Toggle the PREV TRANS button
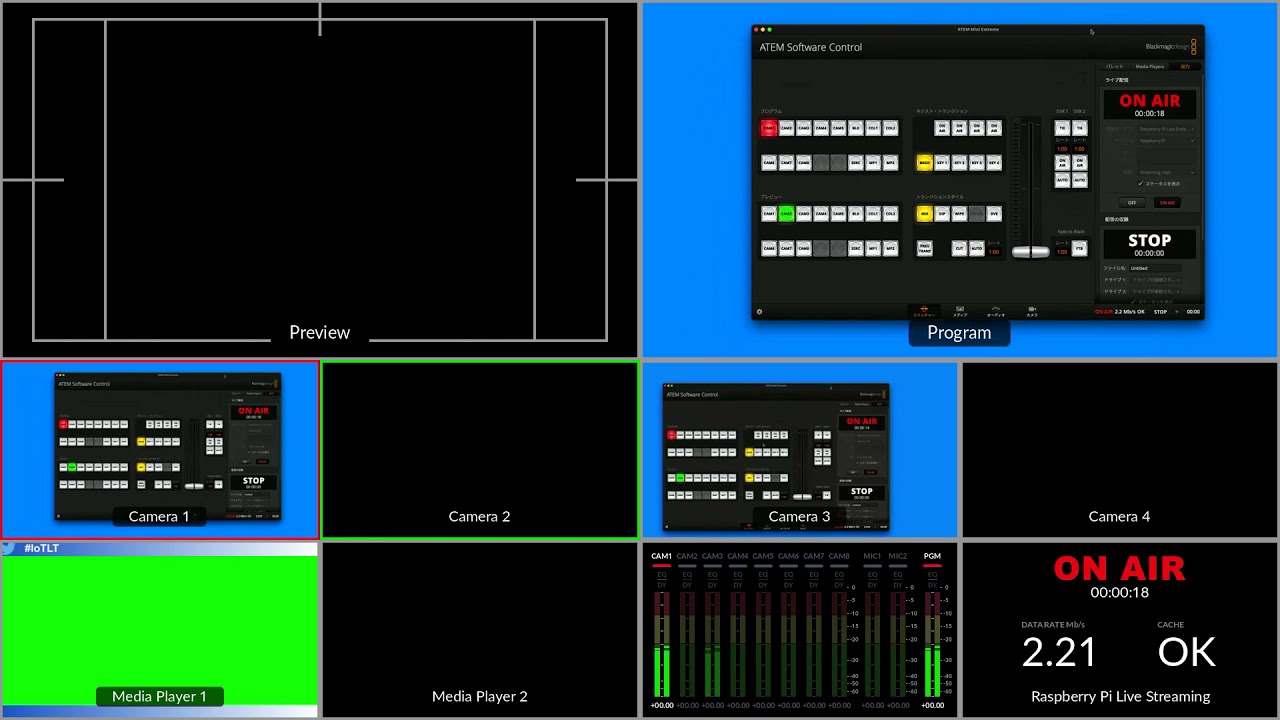This screenshot has height=720, width=1280. click(925, 248)
